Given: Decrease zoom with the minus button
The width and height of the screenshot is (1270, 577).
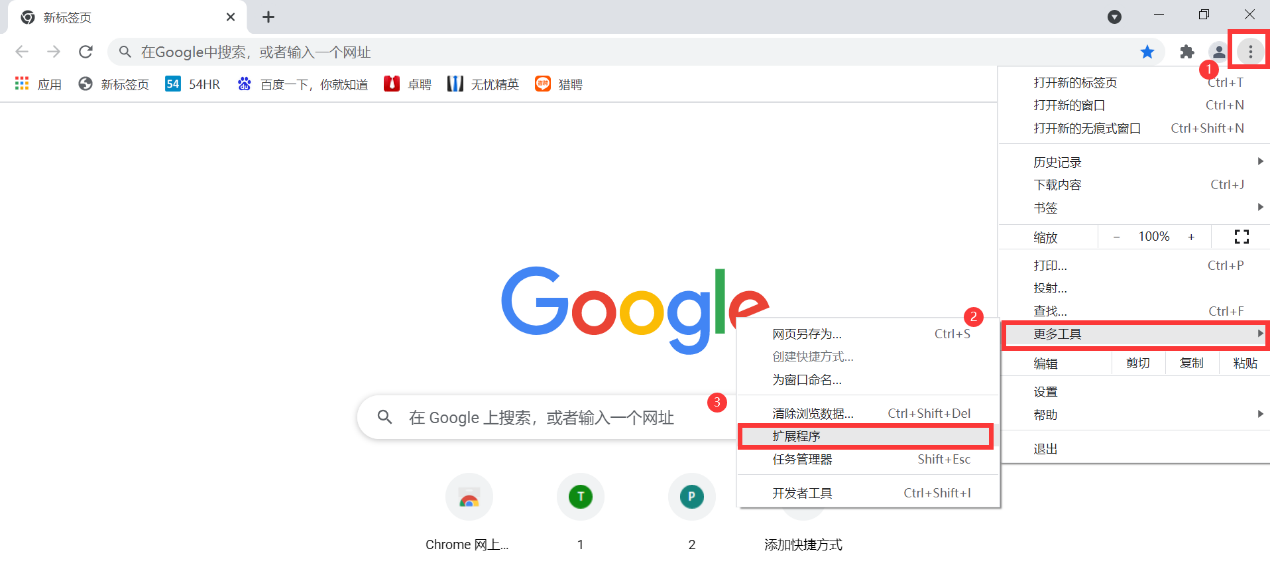Looking at the screenshot, I should coord(1116,237).
